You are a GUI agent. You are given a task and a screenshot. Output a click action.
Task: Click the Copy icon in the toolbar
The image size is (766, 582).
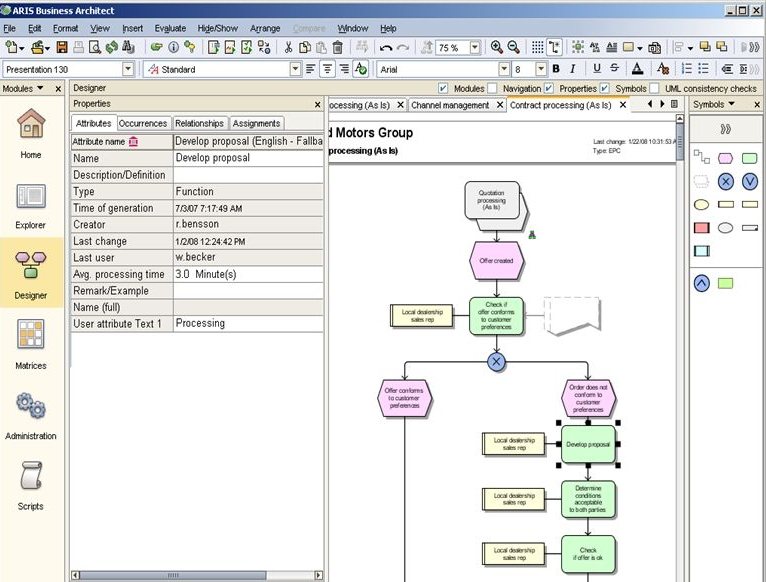(304, 47)
